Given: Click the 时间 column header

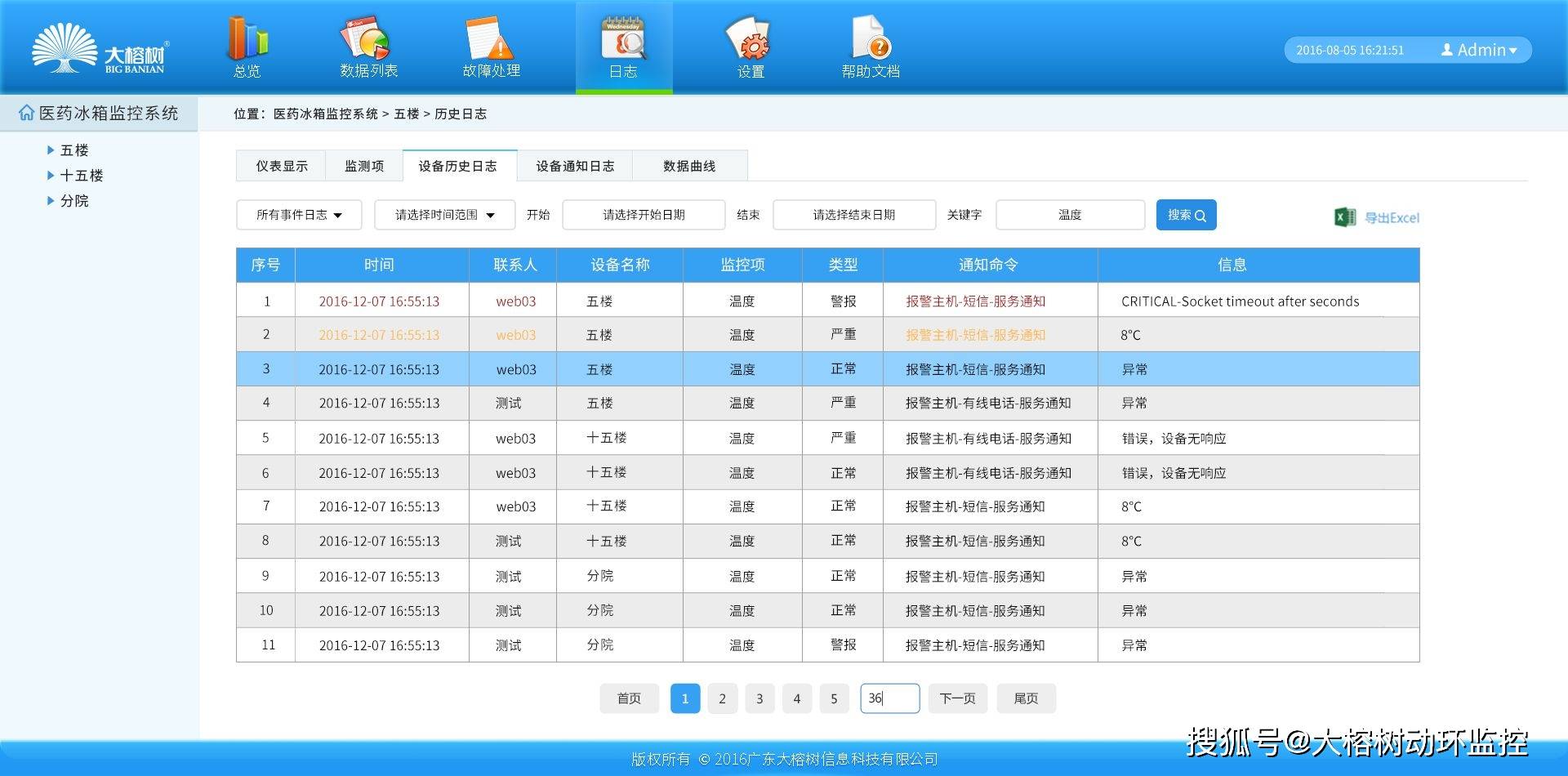Looking at the screenshot, I should pyautogui.click(x=382, y=265).
